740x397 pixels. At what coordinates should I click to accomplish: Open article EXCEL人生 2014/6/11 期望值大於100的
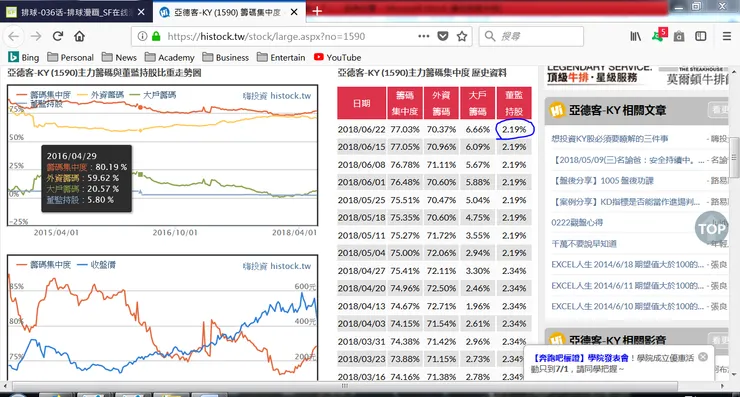[628, 286]
